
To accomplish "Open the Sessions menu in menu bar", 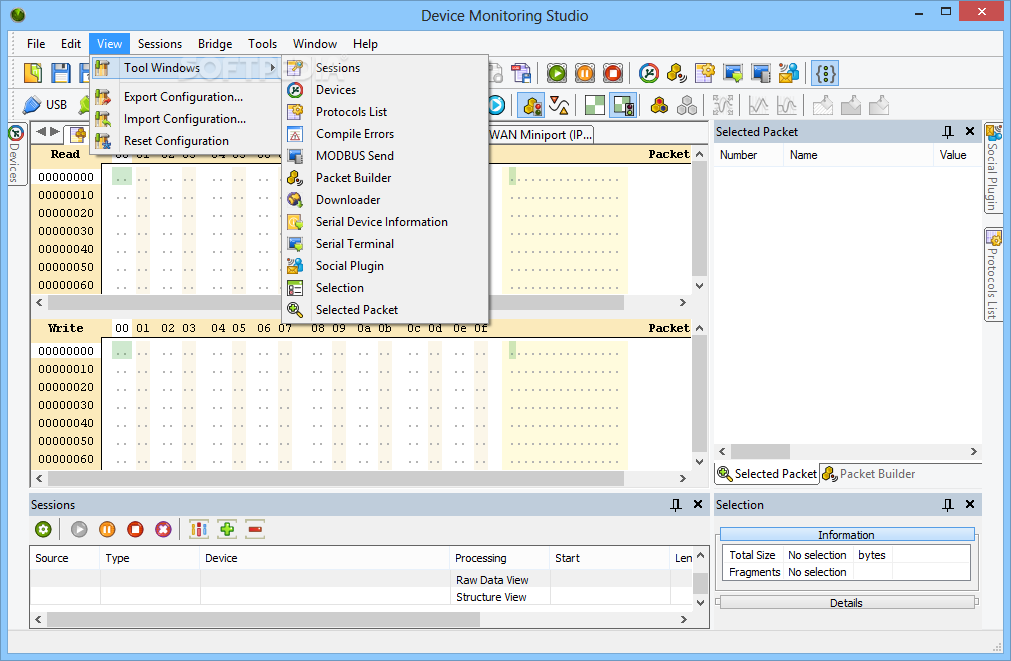I will coord(160,44).
